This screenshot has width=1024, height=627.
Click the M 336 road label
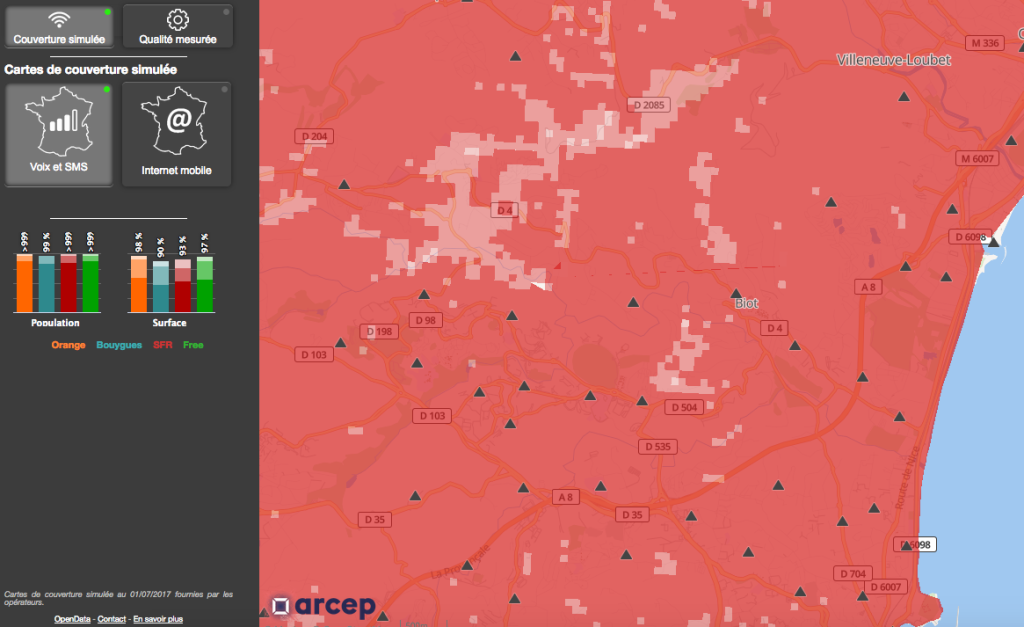coord(985,43)
